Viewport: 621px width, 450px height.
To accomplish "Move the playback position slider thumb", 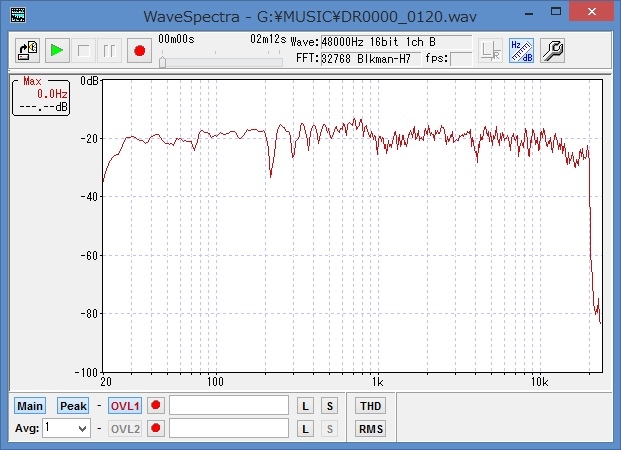I will (x=162, y=62).
